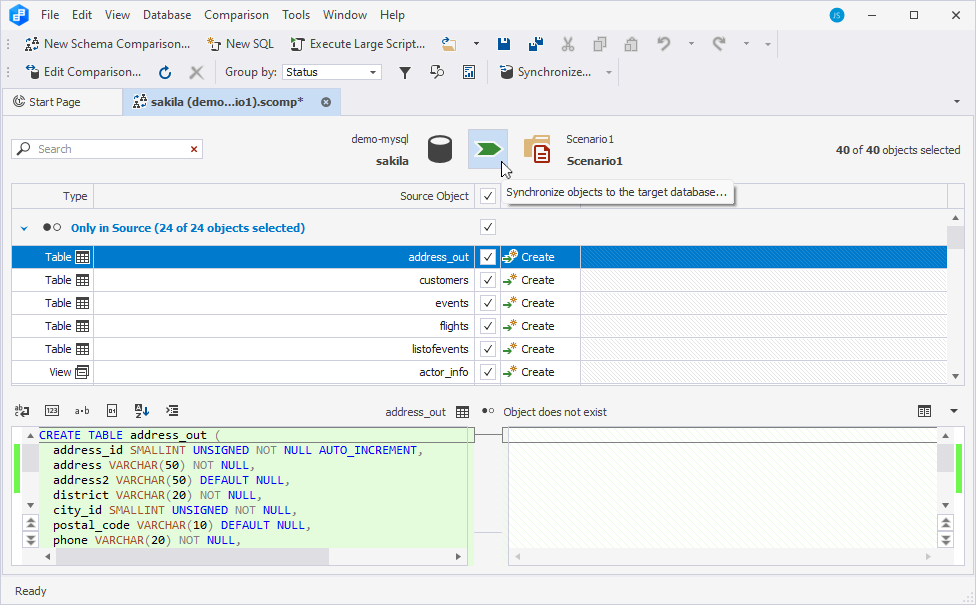976x605 pixels.
Task: Open the Database menu
Action: coord(167,15)
